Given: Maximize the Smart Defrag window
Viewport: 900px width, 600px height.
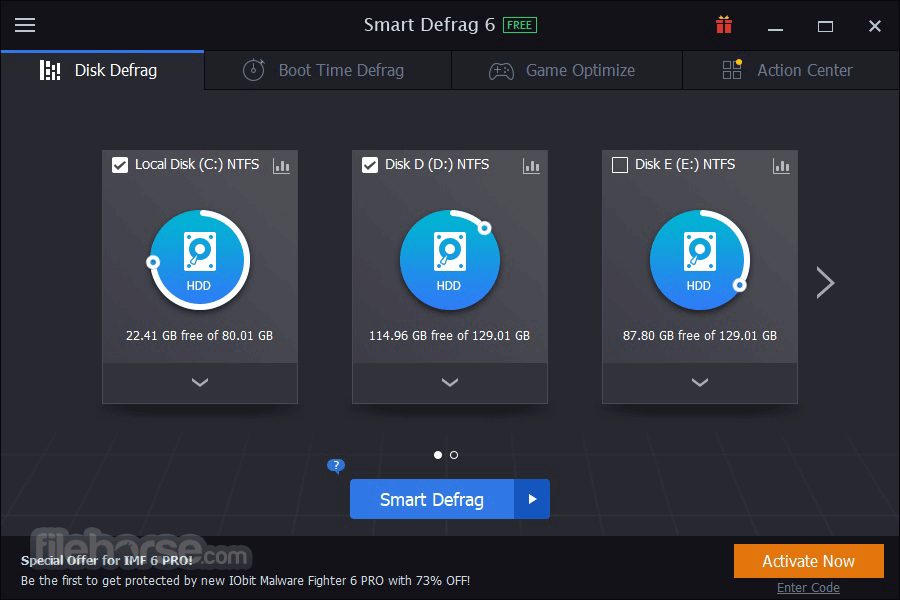Looking at the screenshot, I should (825, 26).
